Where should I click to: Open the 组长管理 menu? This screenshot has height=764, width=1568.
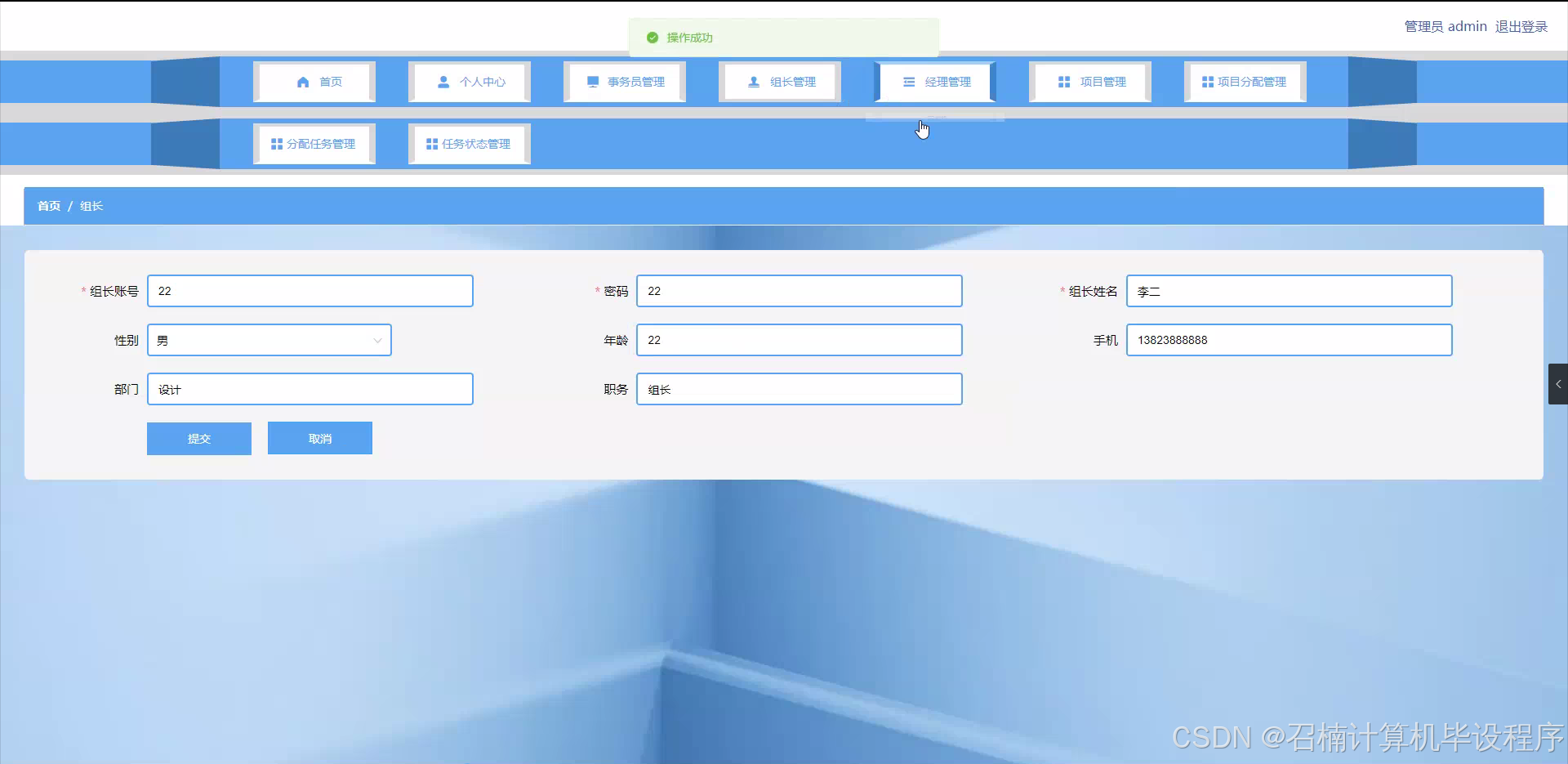click(780, 82)
